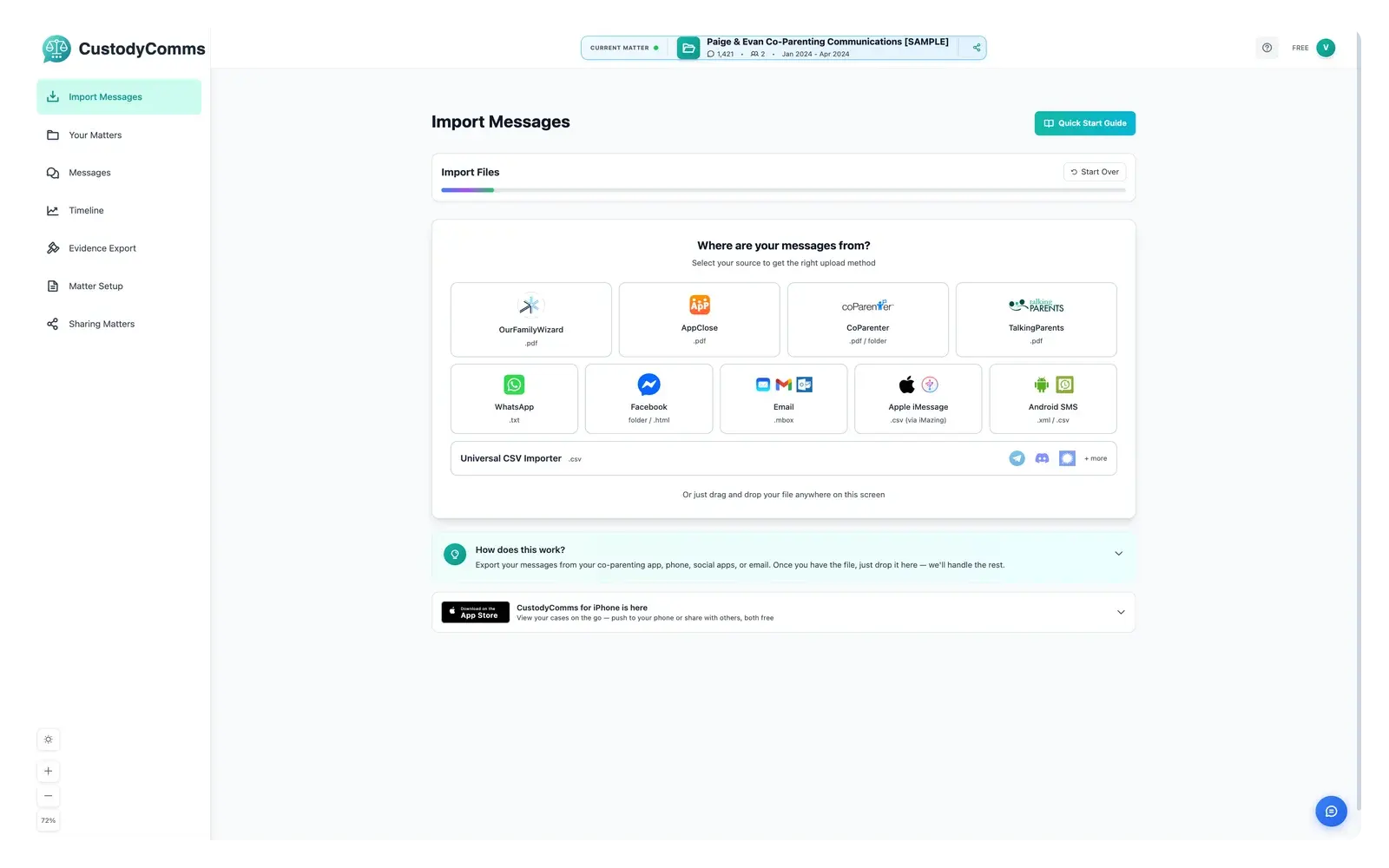Open Evidence Export in sidebar

(x=119, y=248)
